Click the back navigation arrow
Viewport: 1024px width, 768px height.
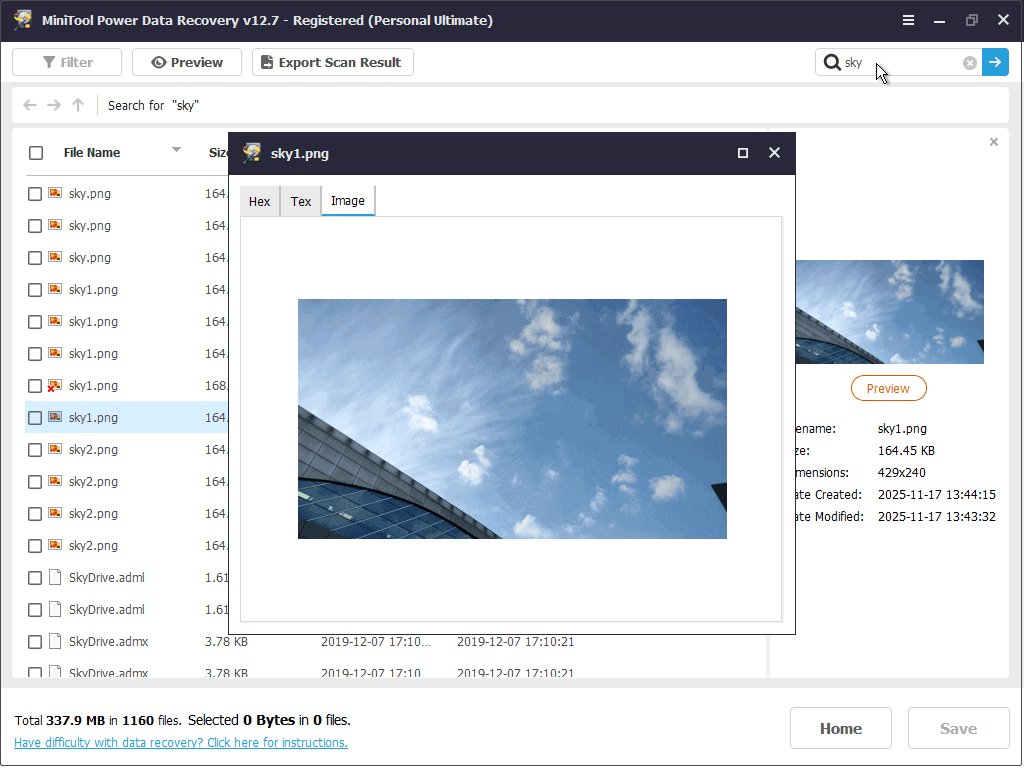pos(30,105)
